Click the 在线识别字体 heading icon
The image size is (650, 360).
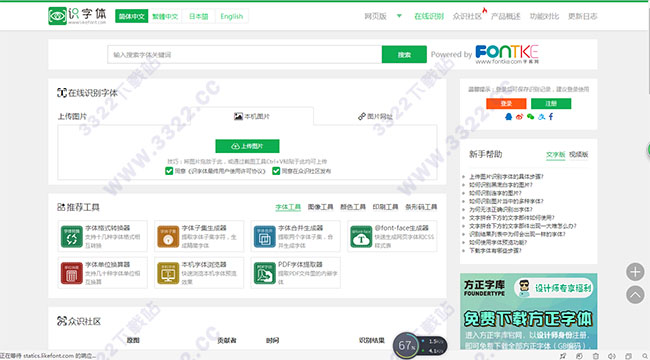(62, 93)
